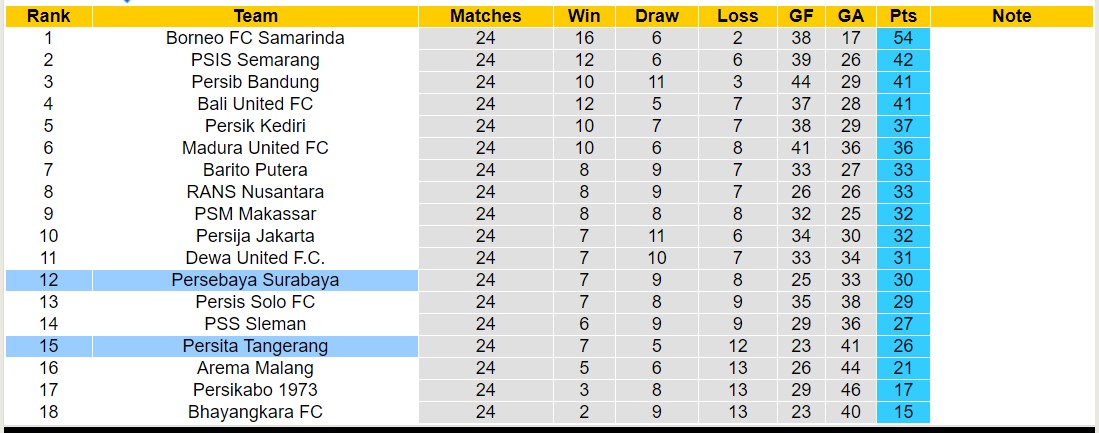Select the Note column header
This screenshot has width=1099, height=433.
coord(1012,16)
